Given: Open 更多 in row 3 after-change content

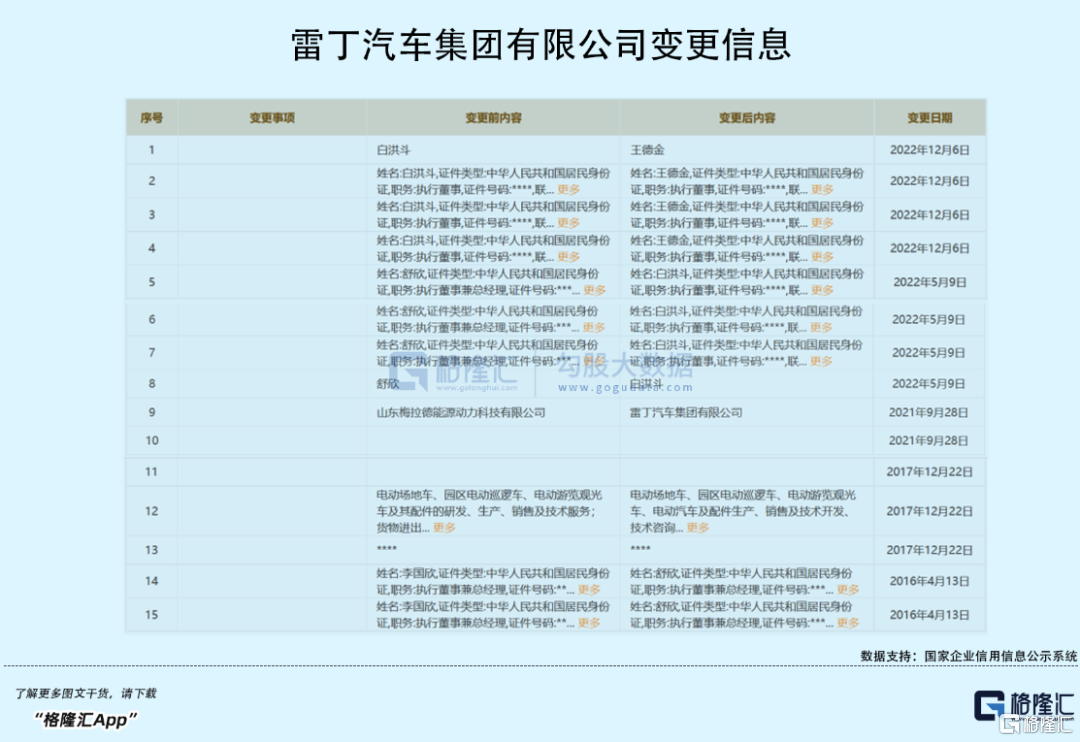Looking at the screenshot, I should coord(822,223).
